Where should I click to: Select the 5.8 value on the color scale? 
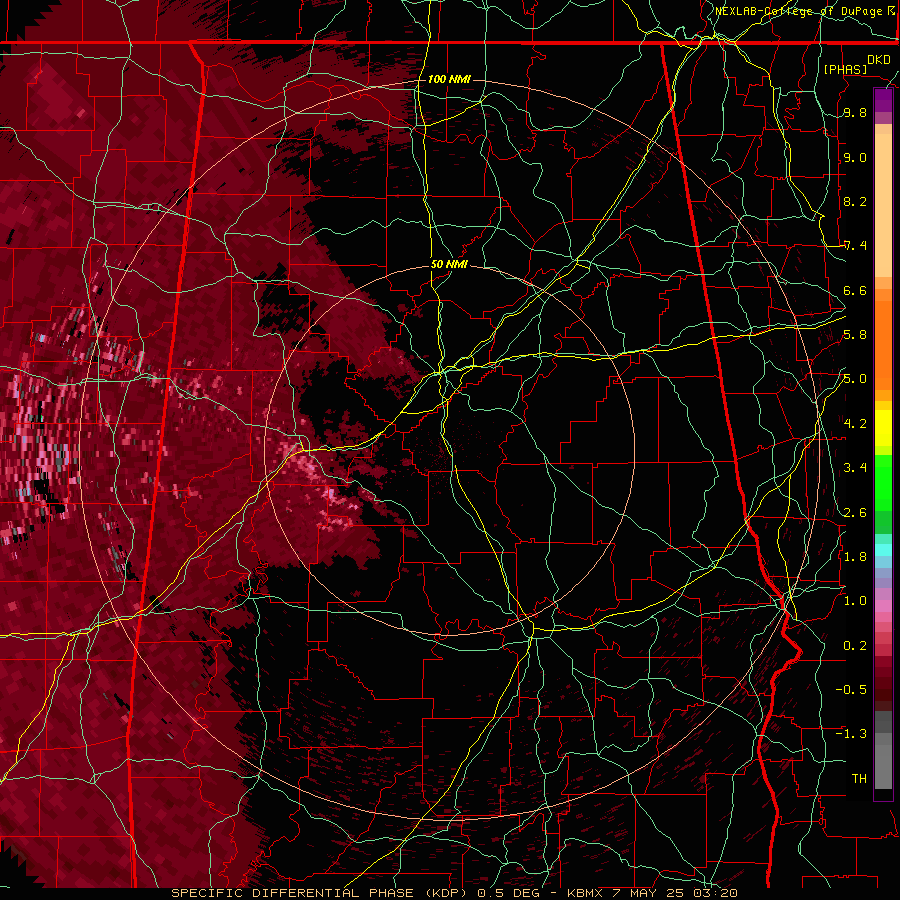pyautogui.click(x=855, y=335)
